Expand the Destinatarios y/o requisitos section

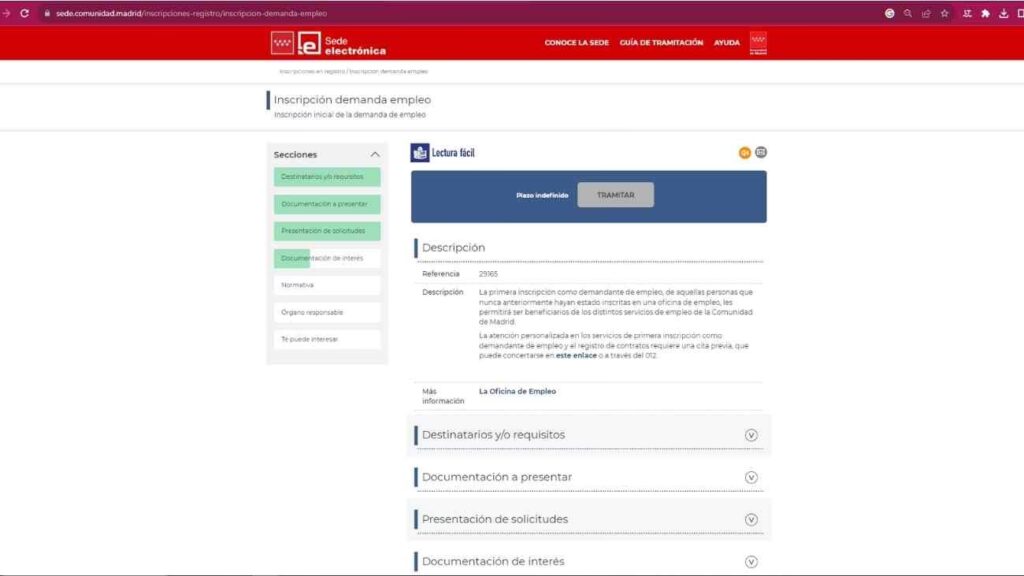click(x=751, y=435)
